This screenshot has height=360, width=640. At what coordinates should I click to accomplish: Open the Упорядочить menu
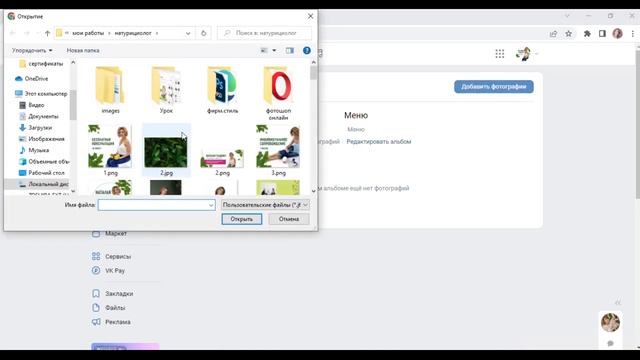click(32, 51)
